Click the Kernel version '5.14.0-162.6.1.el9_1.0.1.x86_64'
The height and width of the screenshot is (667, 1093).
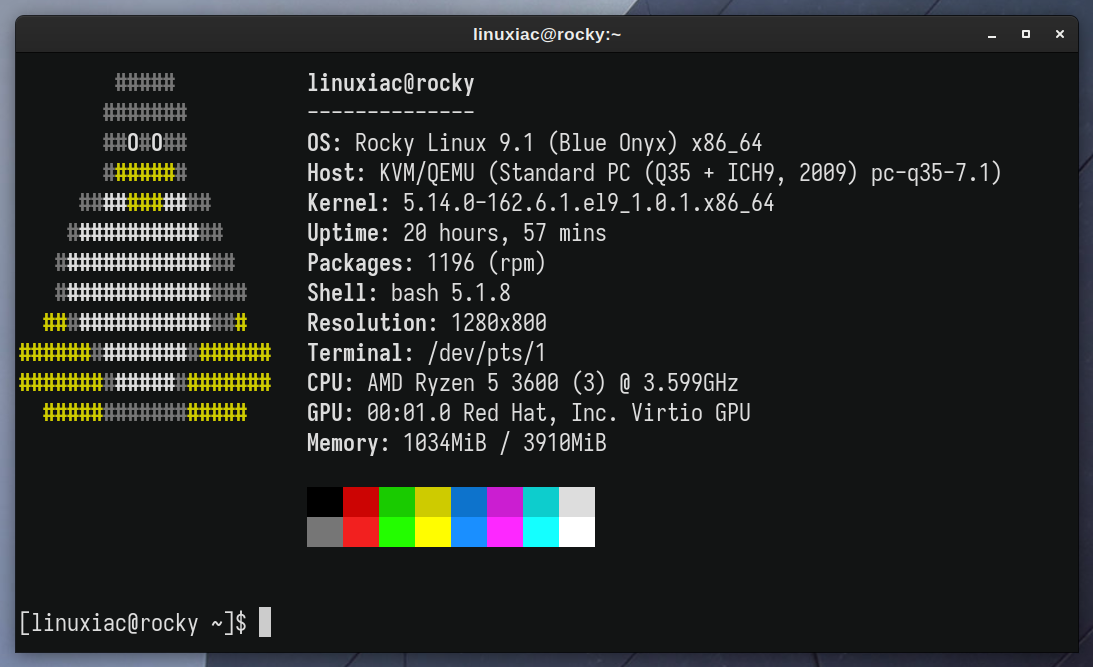pos(588,204)
